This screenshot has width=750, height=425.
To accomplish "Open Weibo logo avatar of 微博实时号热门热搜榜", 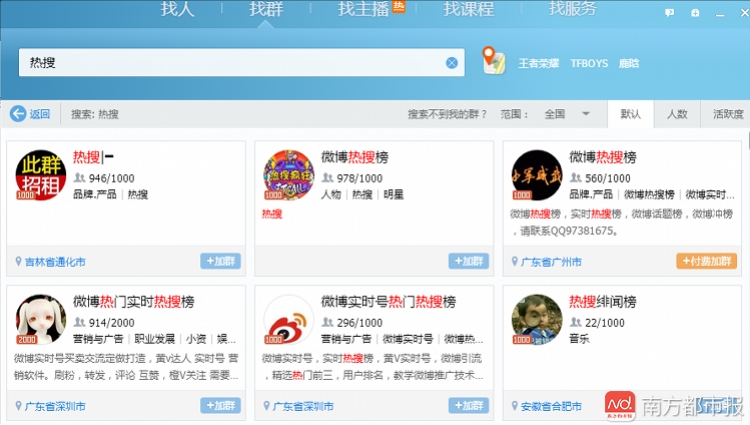I will pos(289,319).
